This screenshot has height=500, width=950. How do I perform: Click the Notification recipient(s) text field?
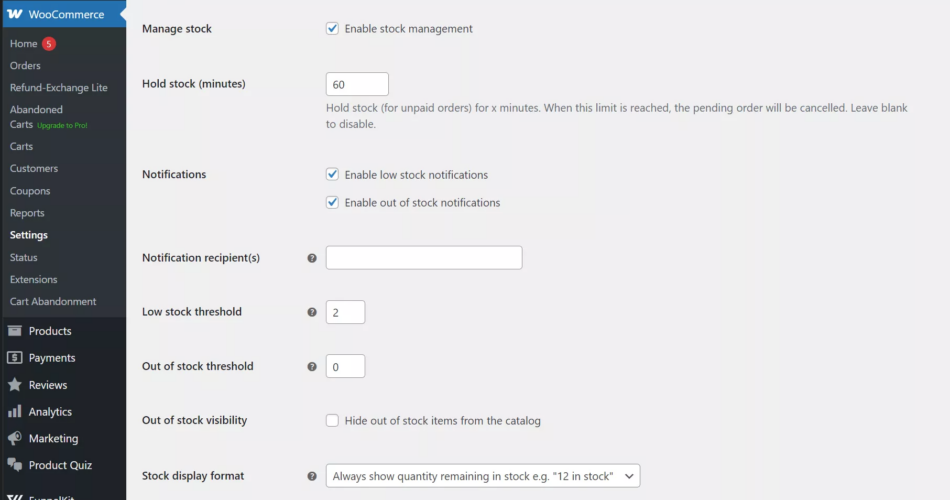[424, 258]
